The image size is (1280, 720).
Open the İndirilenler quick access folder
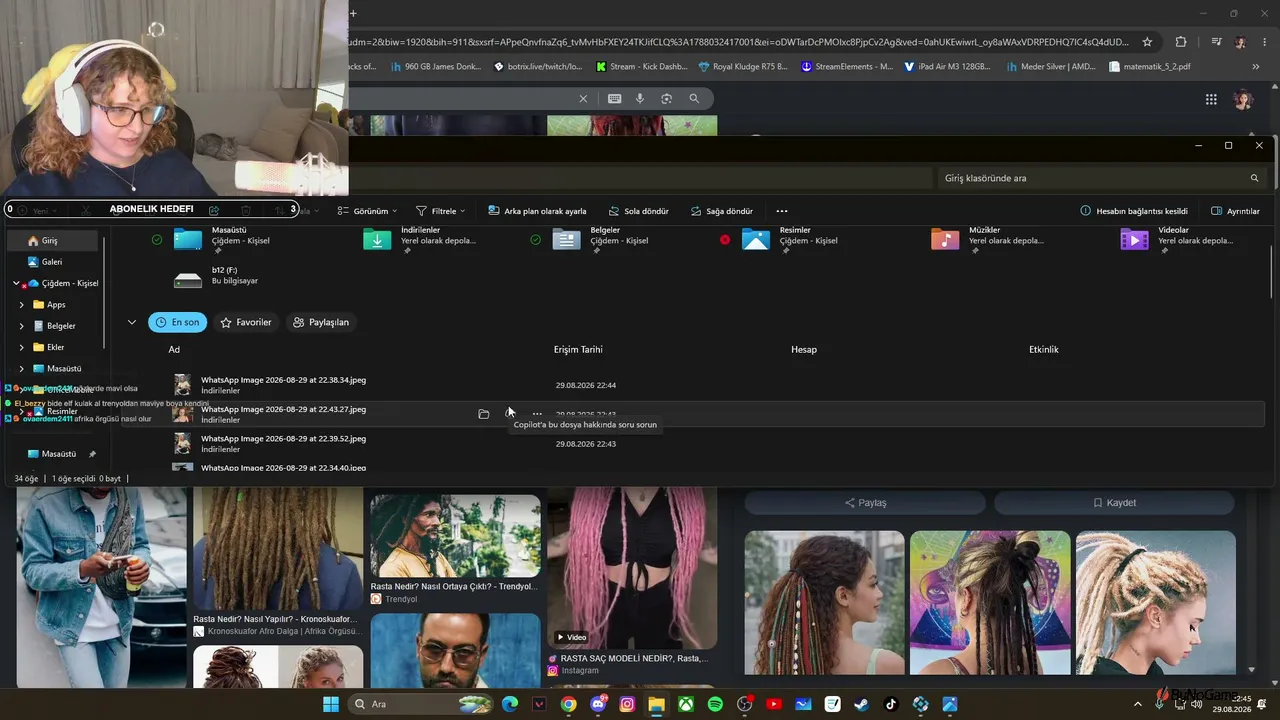pyautogui.click(x=419, y=240)
